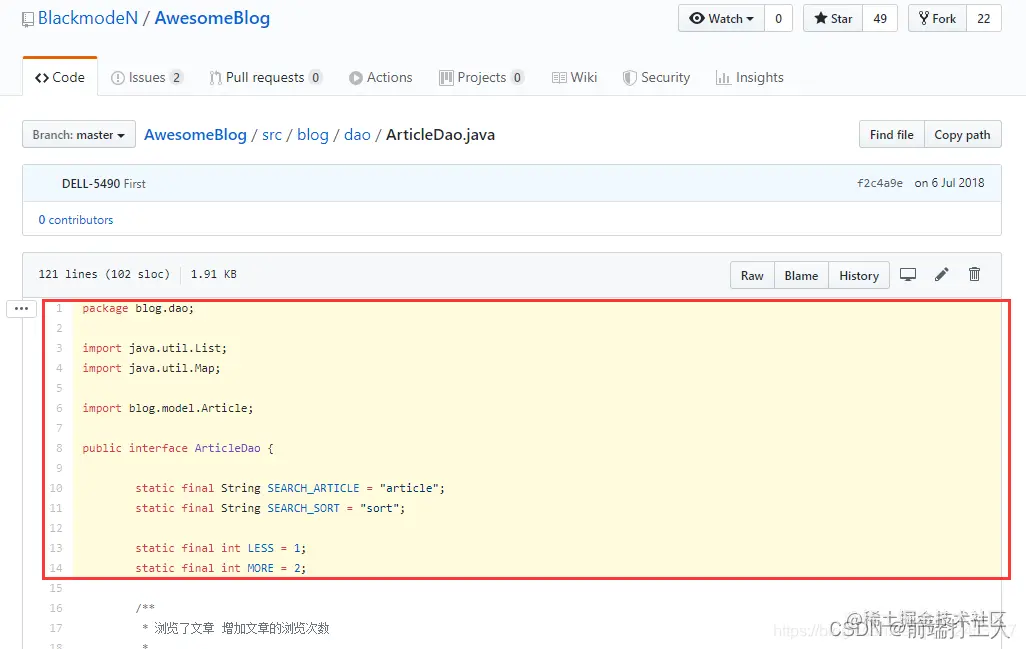
Task: Click the 'package blog.dao;' code line
Action: 138,308
